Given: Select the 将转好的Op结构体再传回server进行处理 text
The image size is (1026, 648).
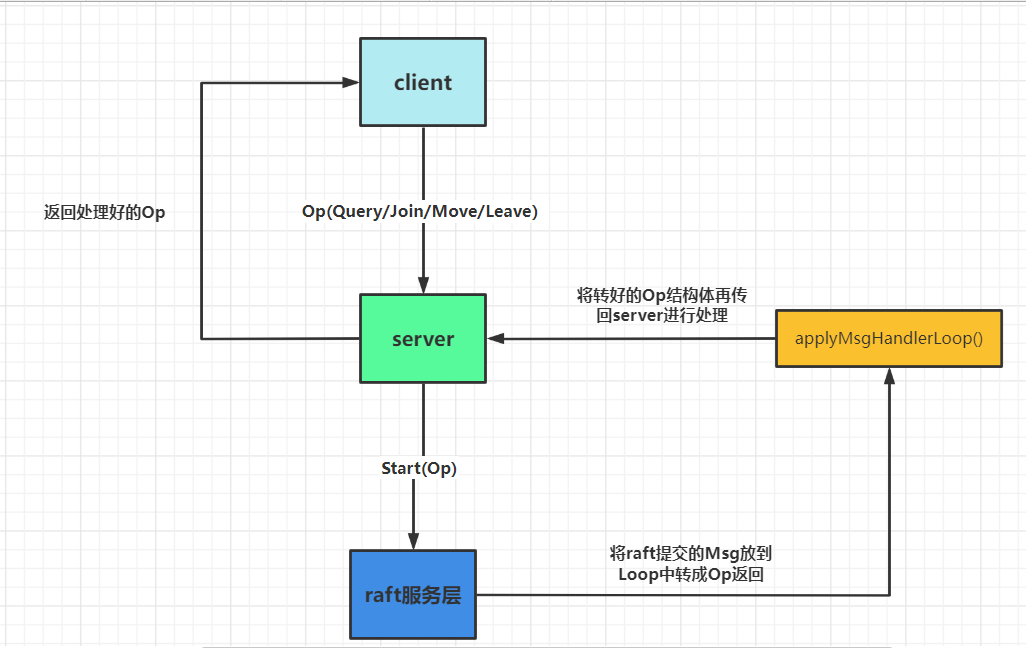Looking at the screenshot, I should click(x=662, y=305).
